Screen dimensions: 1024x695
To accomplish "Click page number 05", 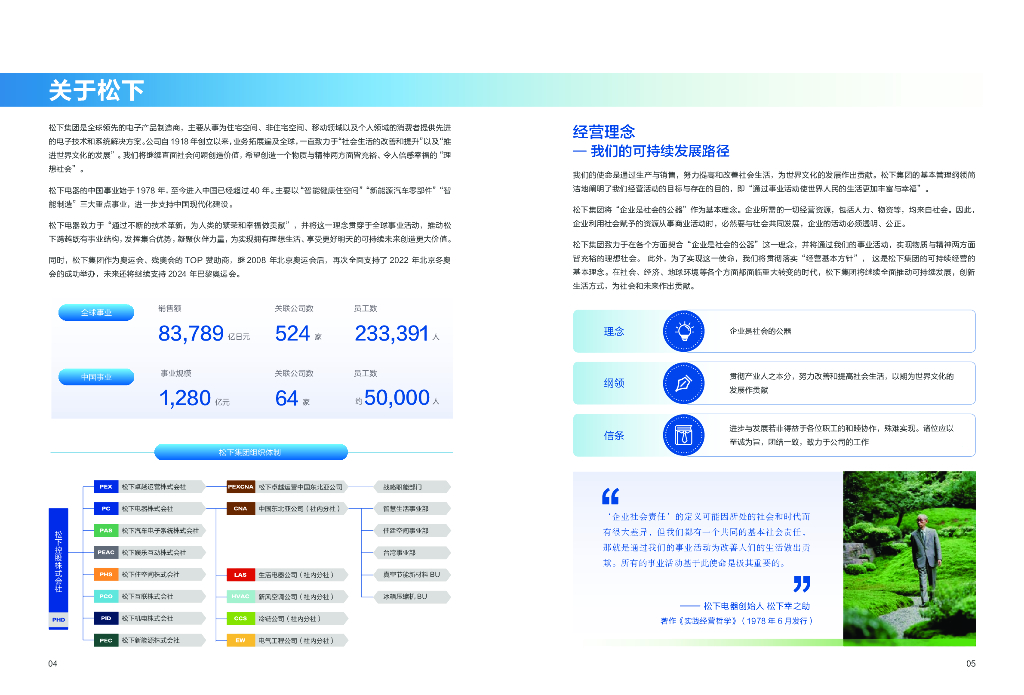I will [x=970, y=664].
